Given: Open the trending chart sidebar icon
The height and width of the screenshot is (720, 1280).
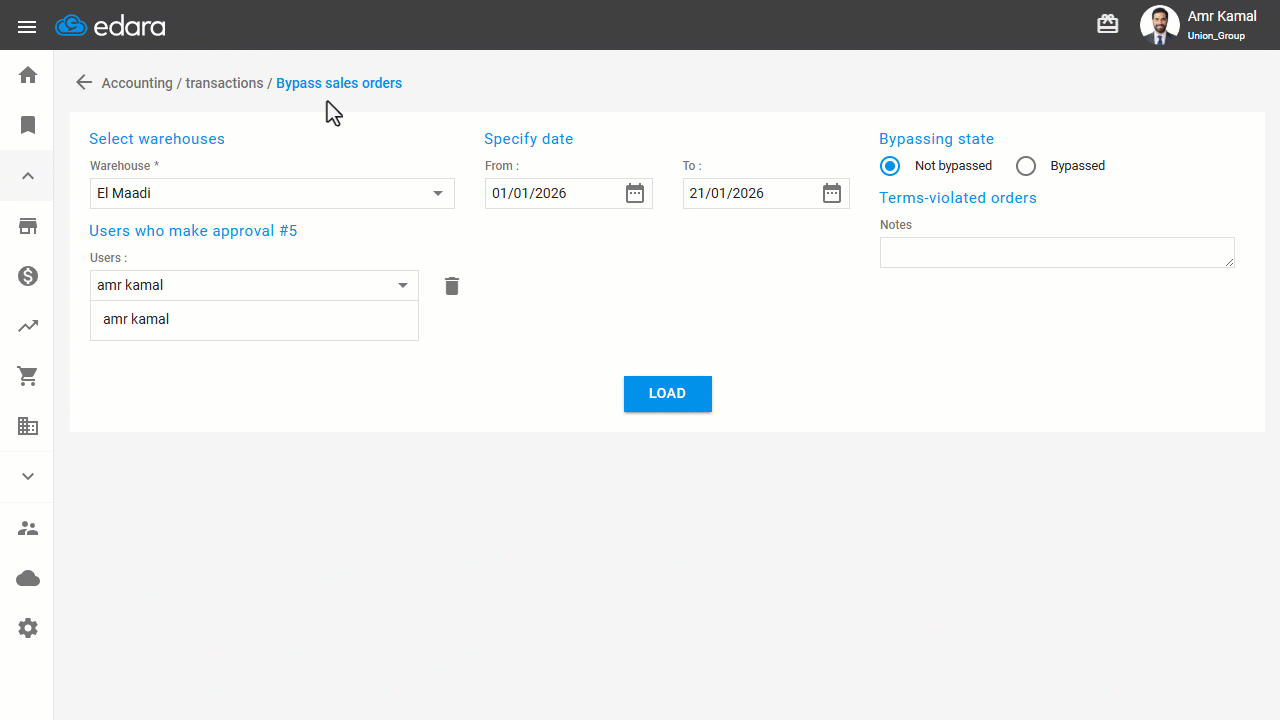Looking at the screenshot, I should pyautogui.click(x=28, y=326).
